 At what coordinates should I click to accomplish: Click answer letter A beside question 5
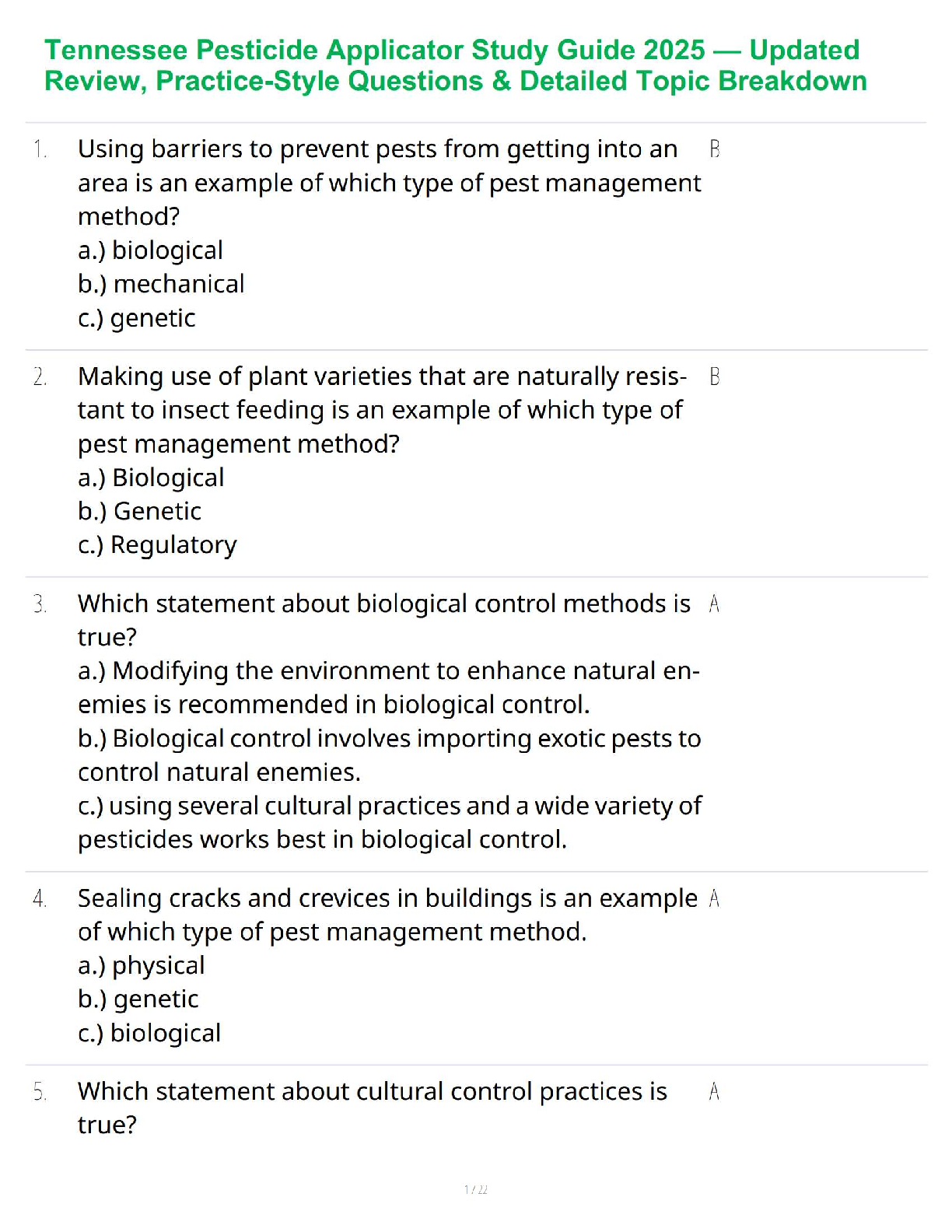(714, 1092)
